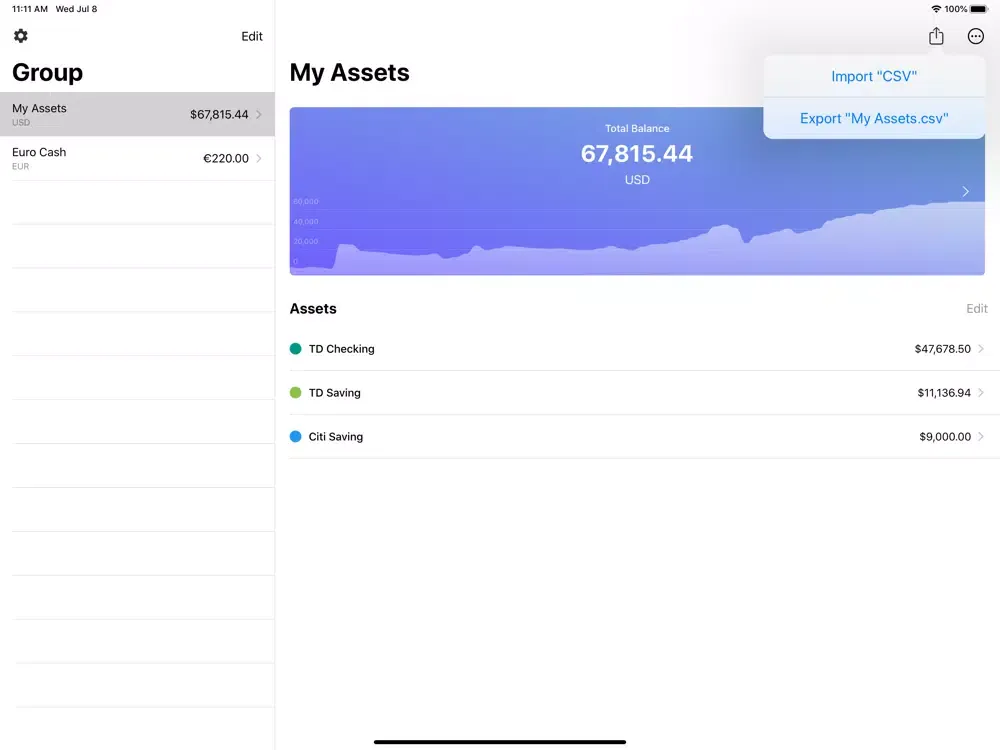Tap the clock showing 11:11 AM
The width and height of the screenshot is (1000, 750).
(30, 9)
